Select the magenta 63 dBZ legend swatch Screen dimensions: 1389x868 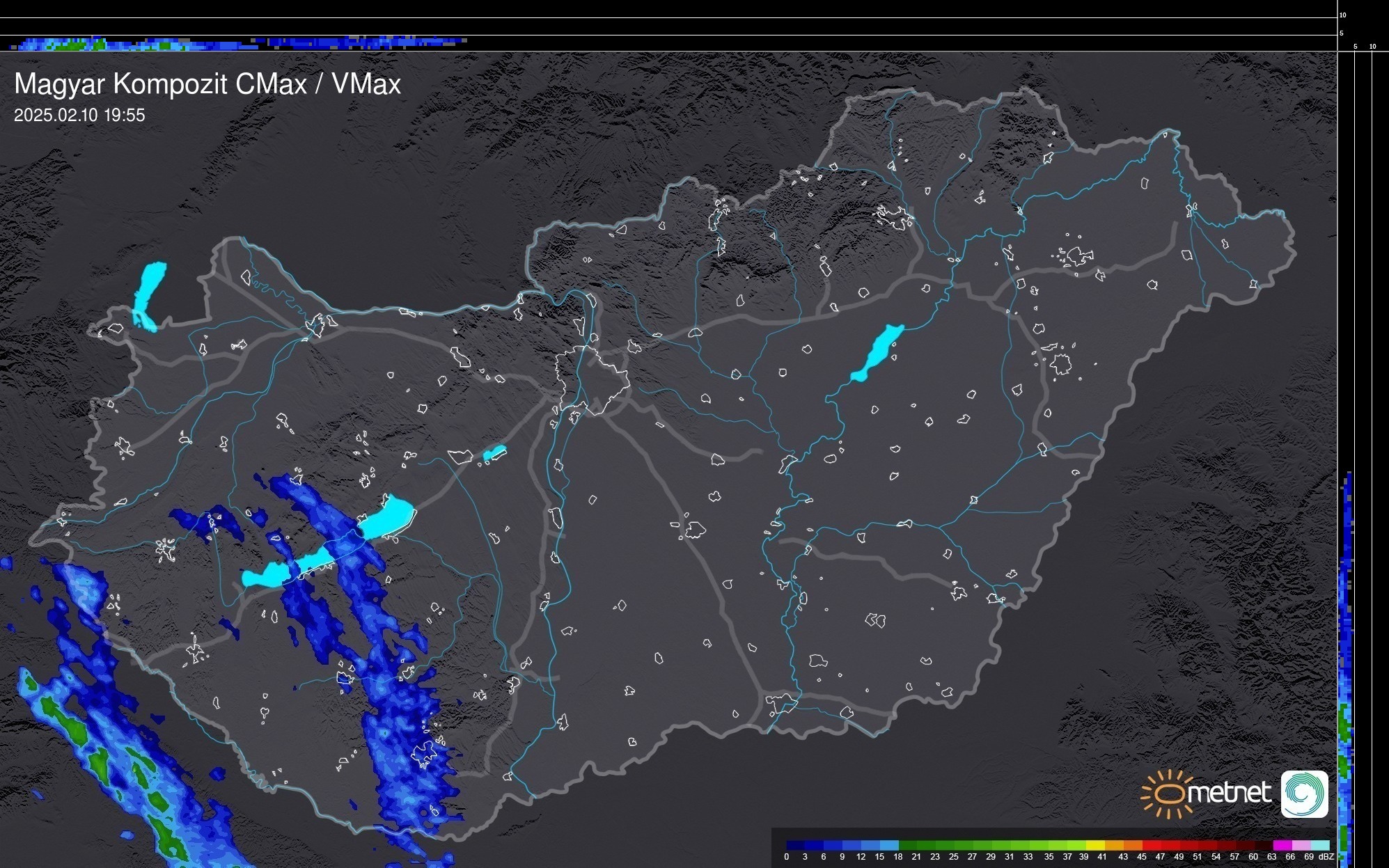[x=1282, y=845]
